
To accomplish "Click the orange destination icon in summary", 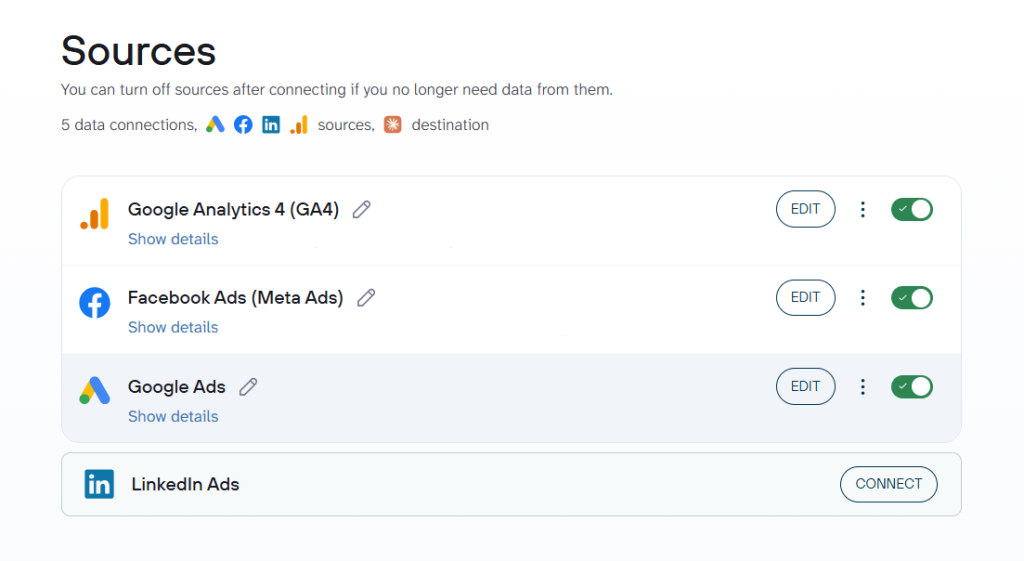I will coord(392,125).
